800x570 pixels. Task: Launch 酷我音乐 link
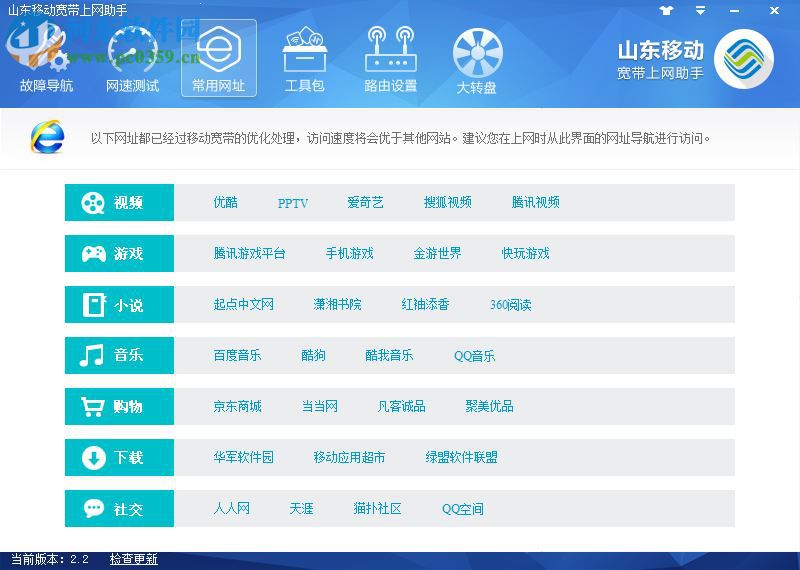[x=389, y=356]
